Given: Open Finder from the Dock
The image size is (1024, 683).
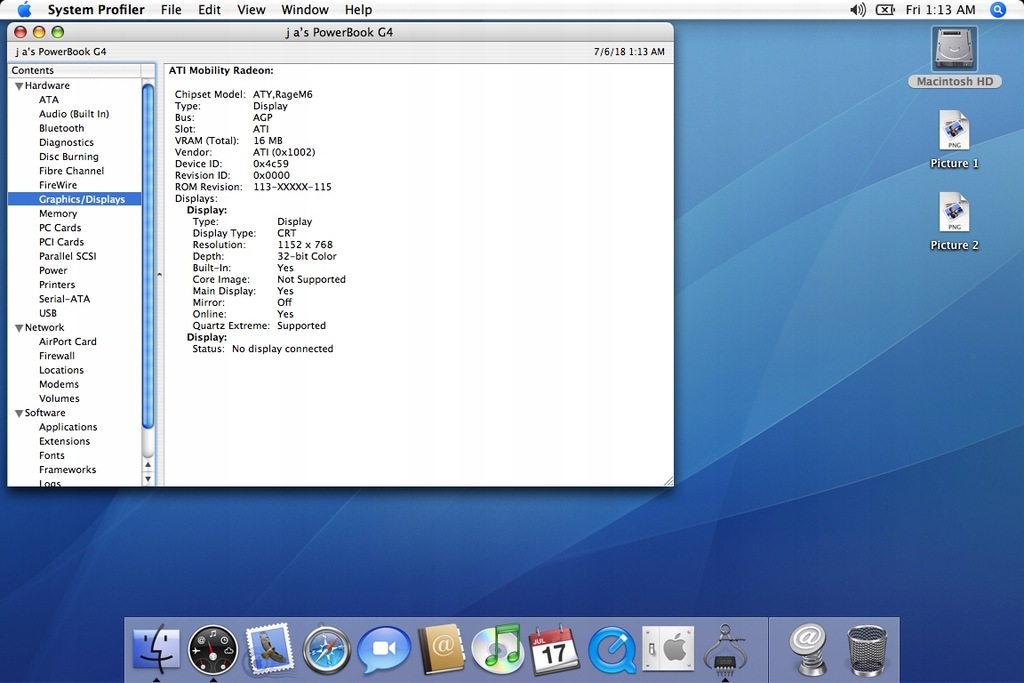Looking at the screenshot, I should pos(156,650).
